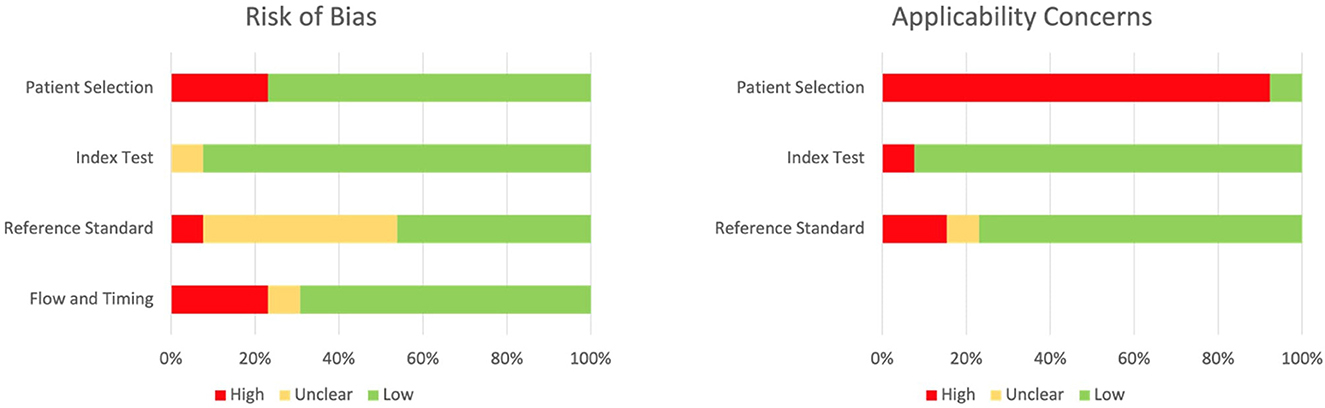Viewport: 1325px width, 408px height.
Task: Click the red segment of Index Test in Applicability Concerns
Action: click(x=899, y=158)
